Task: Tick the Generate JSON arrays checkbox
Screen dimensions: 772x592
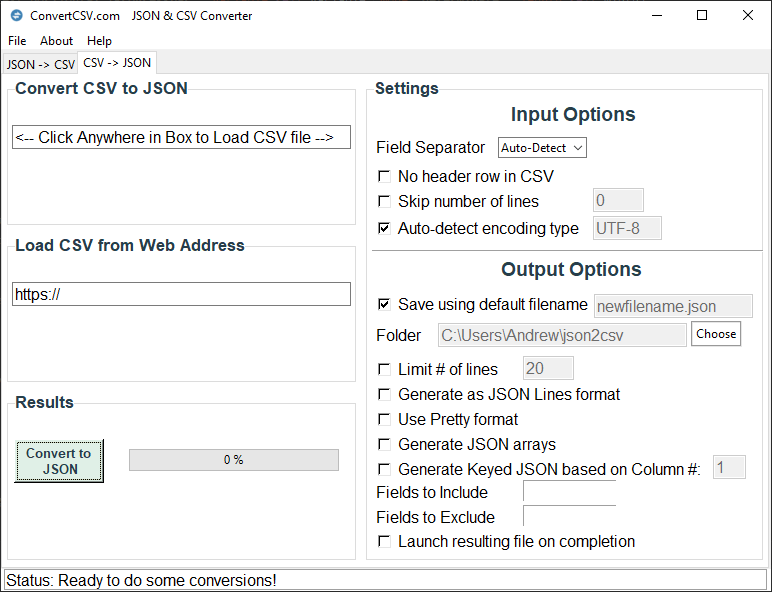Action: [384, 444]
